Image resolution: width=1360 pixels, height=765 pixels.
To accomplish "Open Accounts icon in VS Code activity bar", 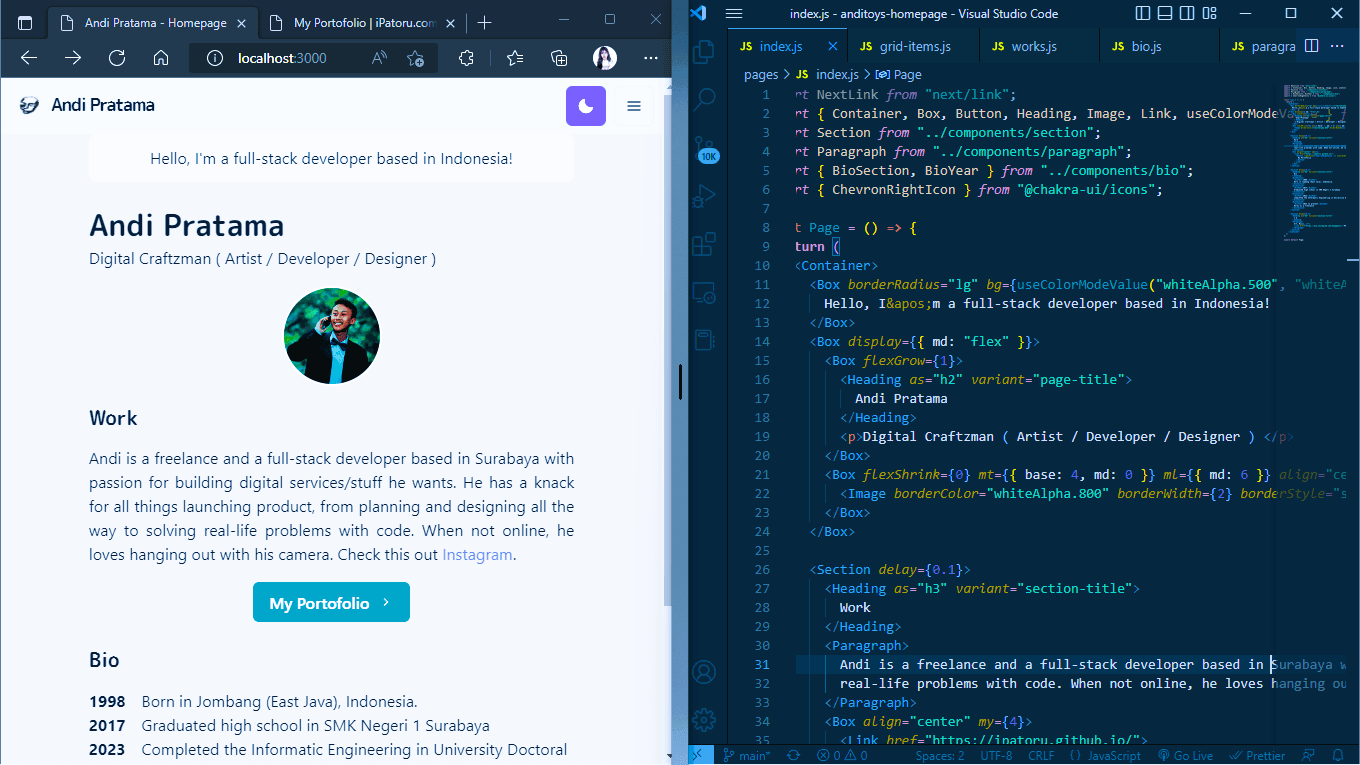I will (706, 672).
